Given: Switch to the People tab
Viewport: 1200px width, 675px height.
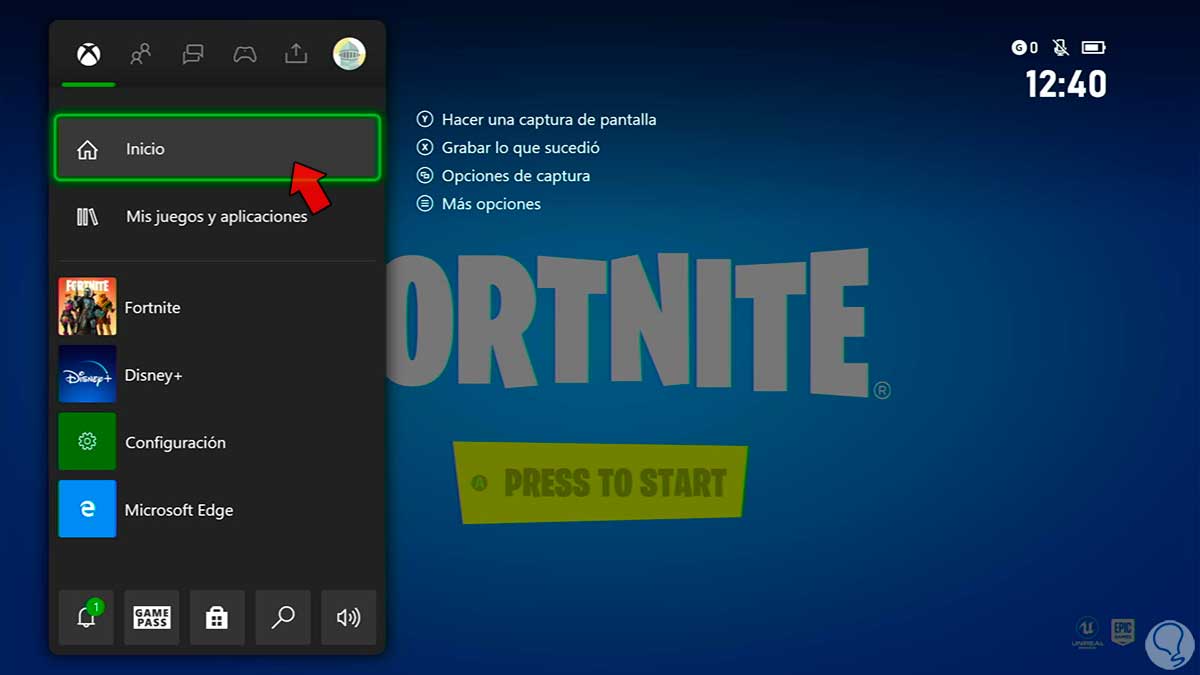Looking at the screenshot, I should pos(141,54).
